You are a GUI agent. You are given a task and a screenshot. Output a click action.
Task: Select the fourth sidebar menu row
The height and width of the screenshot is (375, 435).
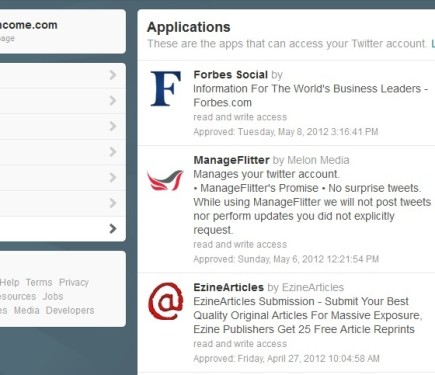pos(63,152)
